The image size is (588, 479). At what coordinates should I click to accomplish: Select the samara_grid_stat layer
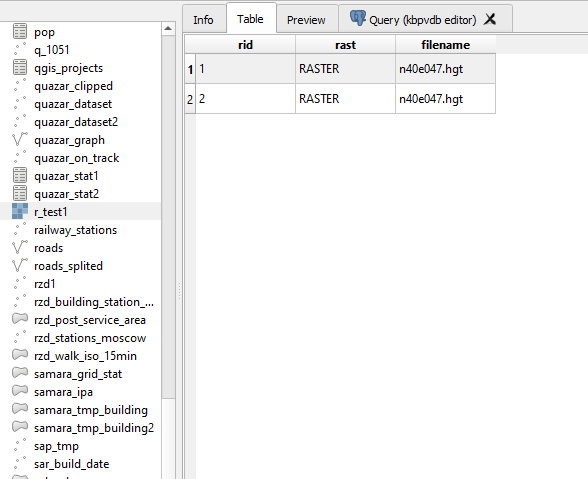78,374
